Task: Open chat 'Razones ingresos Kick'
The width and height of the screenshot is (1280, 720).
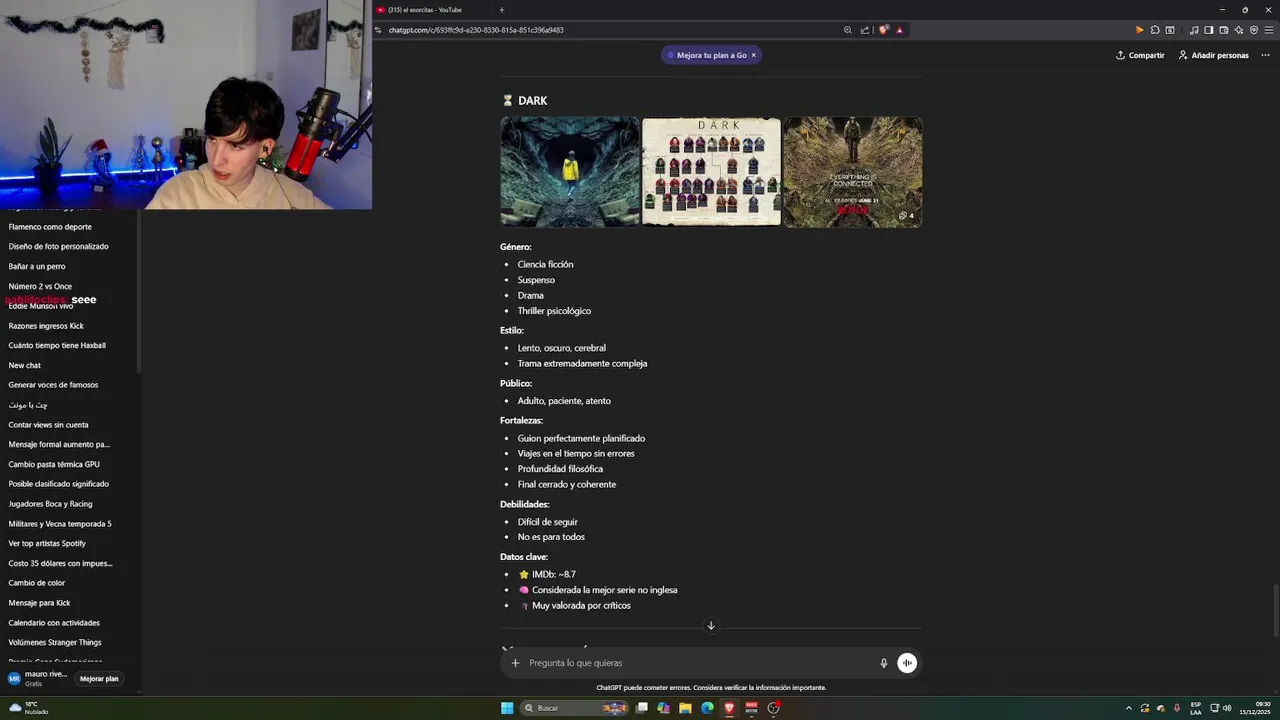Action: pos(46,326)
